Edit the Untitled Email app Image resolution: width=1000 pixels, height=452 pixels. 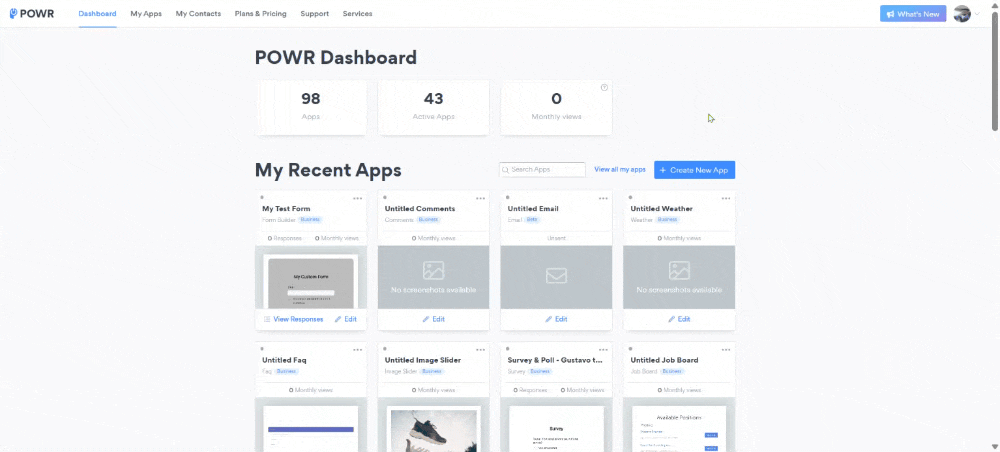click(556, 319)
